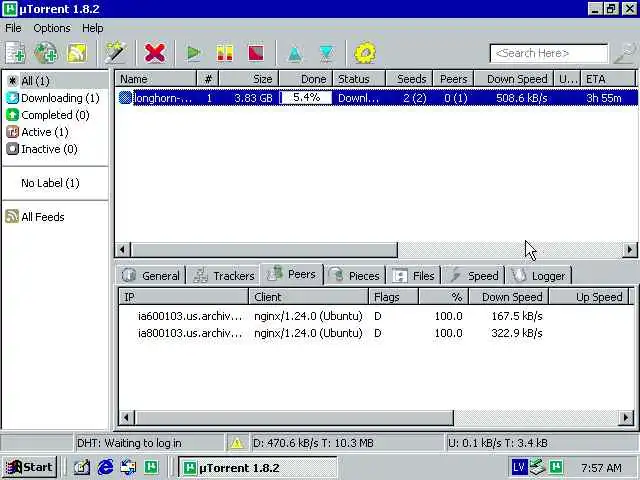Click the torrent's 3h 55m ETA value
The width and height of the screenshot is (640, 480).
pyautogui.click(x=604, y=98)
